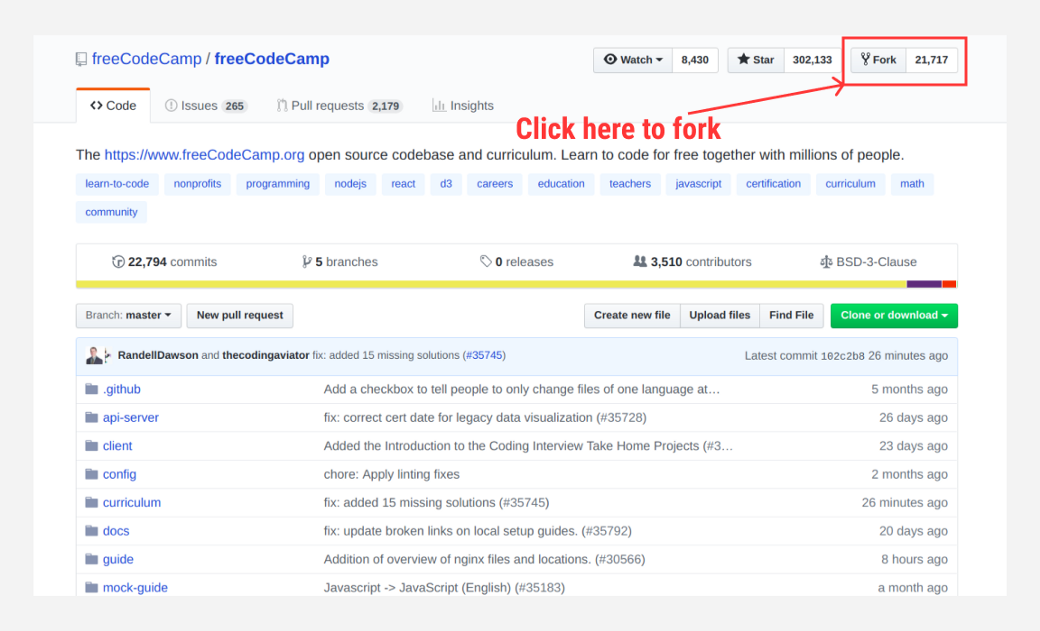This screenshot has height=631, width=1040.
Task: Click the New pull request button
Action: [240, 315]
